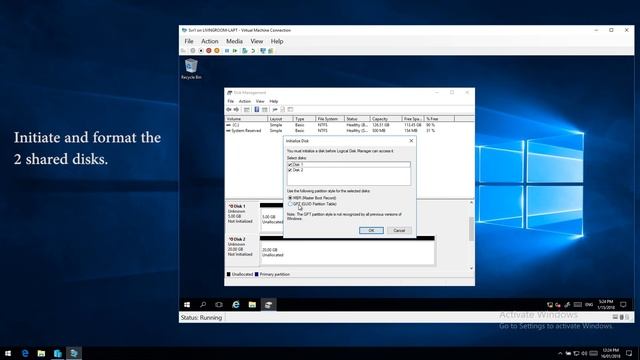This screenshot has width=640, height=360.
Task: Uncheck Disk 2 in Initialize Disk dialog
Action: [x=290, y=170]
